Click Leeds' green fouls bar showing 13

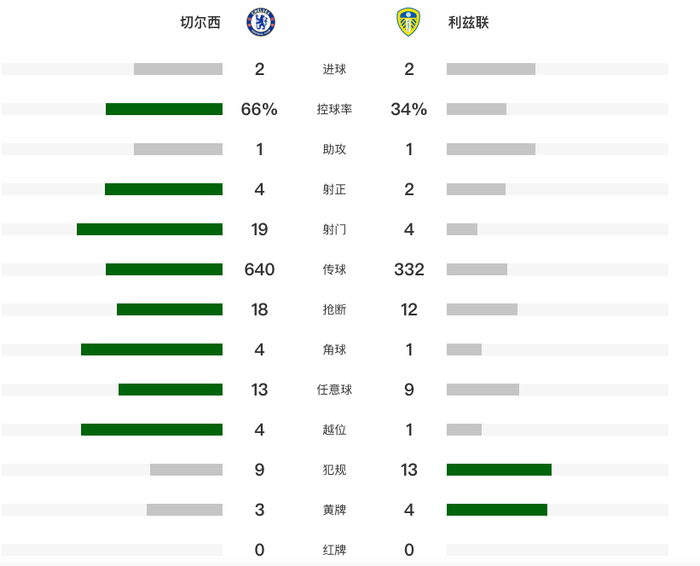point(499,469)
